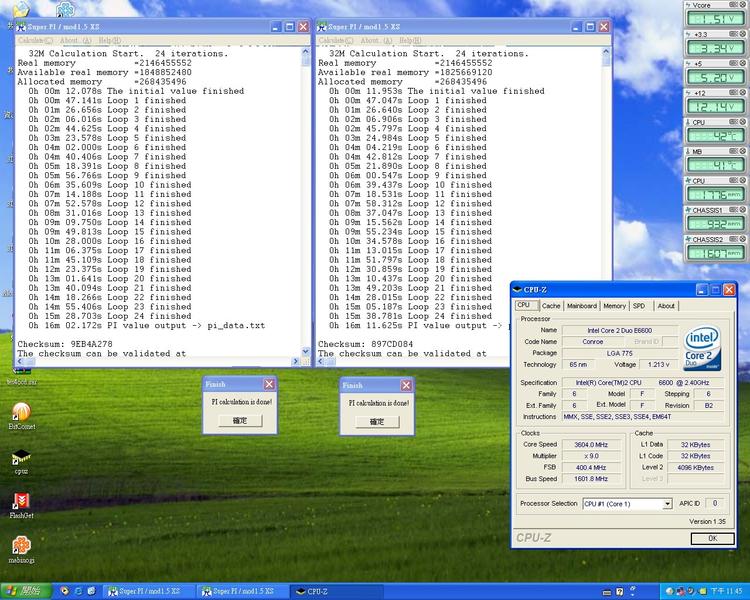Click scroll up arrow in right Super PI

click(x=606, y=51)
